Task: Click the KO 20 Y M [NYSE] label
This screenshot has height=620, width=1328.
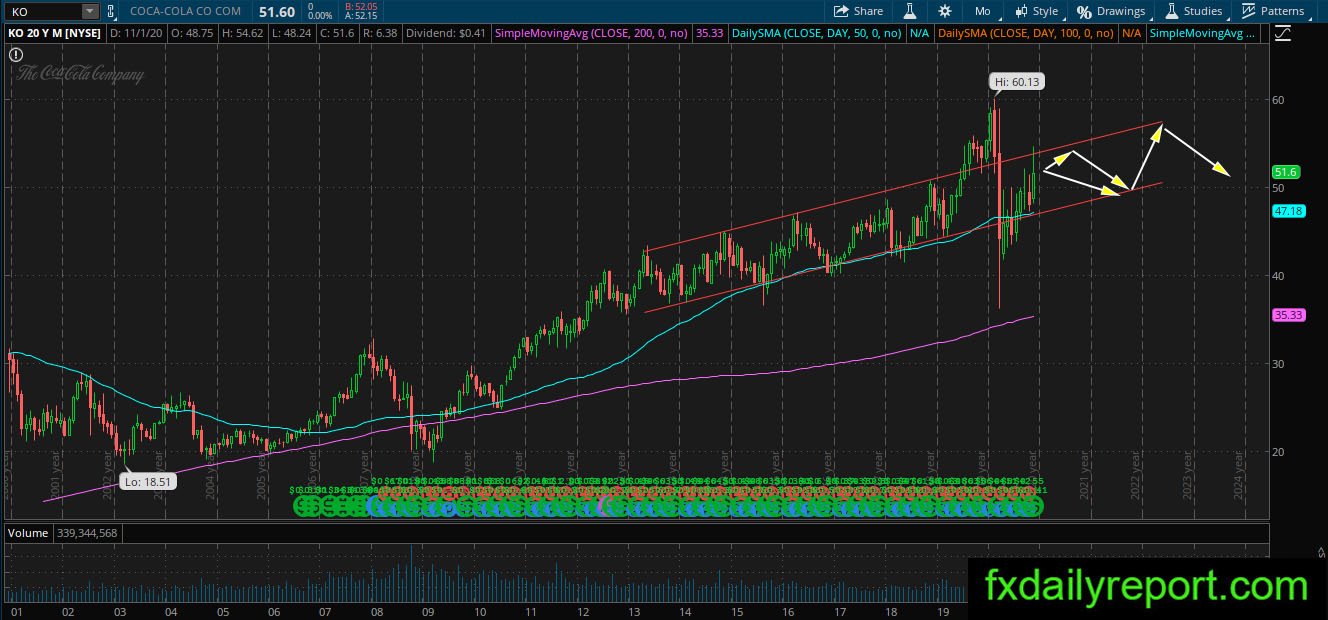Action: pos(56,34)
